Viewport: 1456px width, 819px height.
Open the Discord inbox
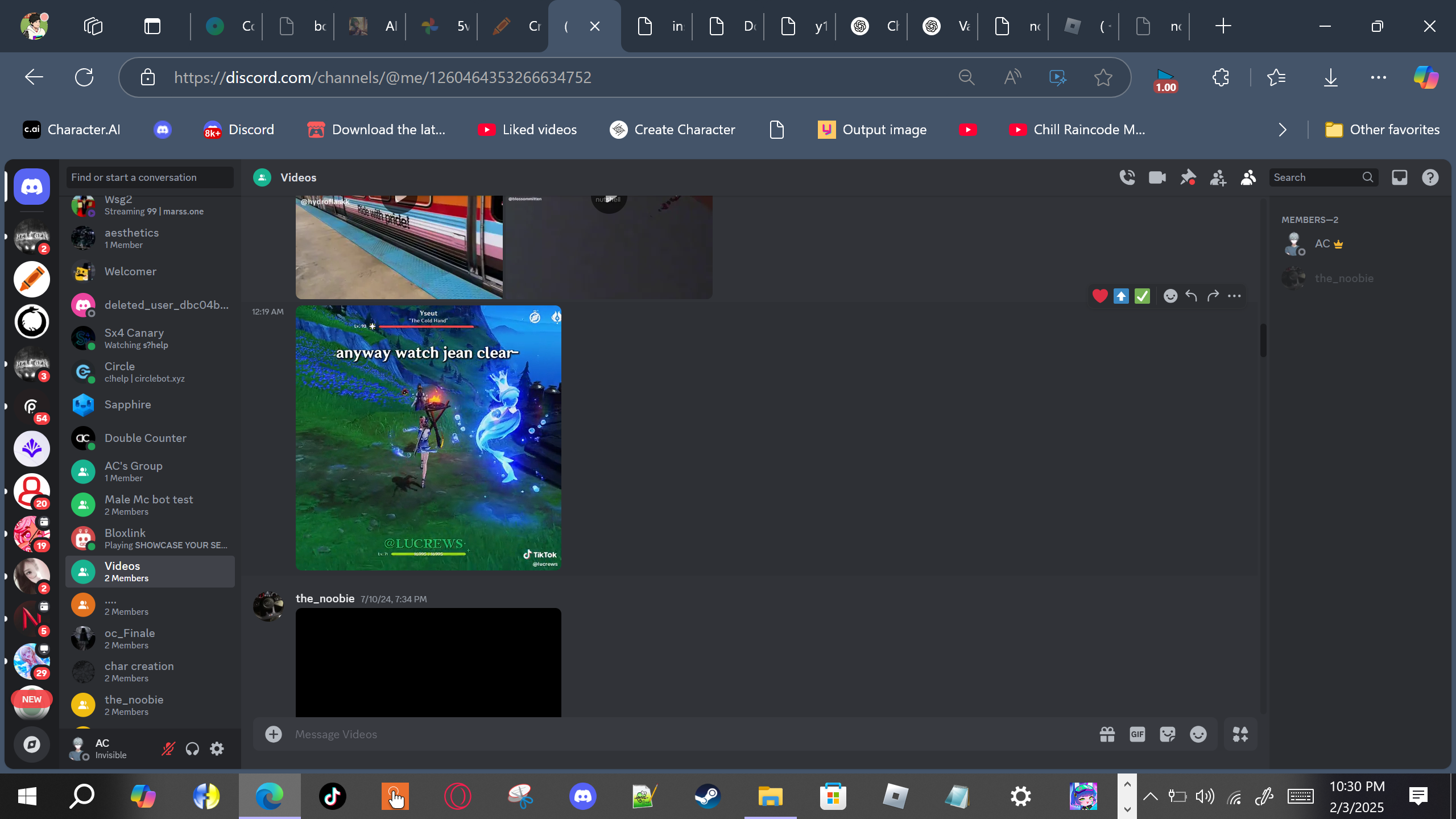[x=1400, y=177]
